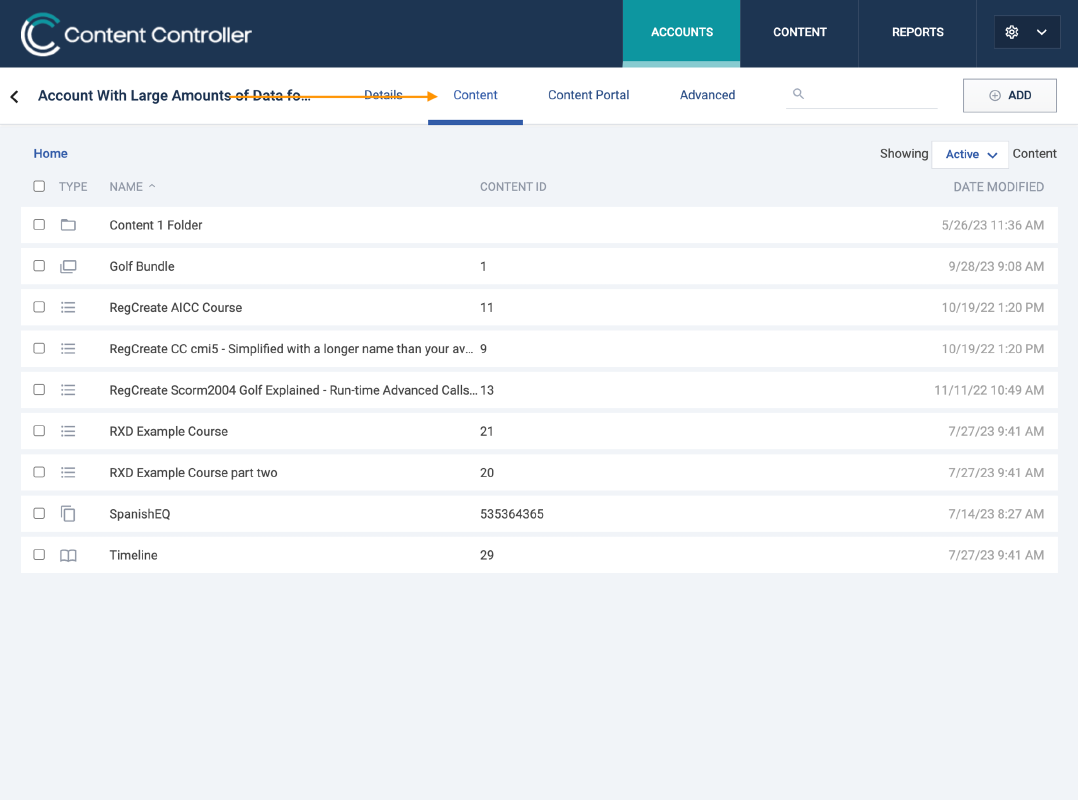Click content ID 535364365
Screen dimensions: 1078x800
coord(512,514)
